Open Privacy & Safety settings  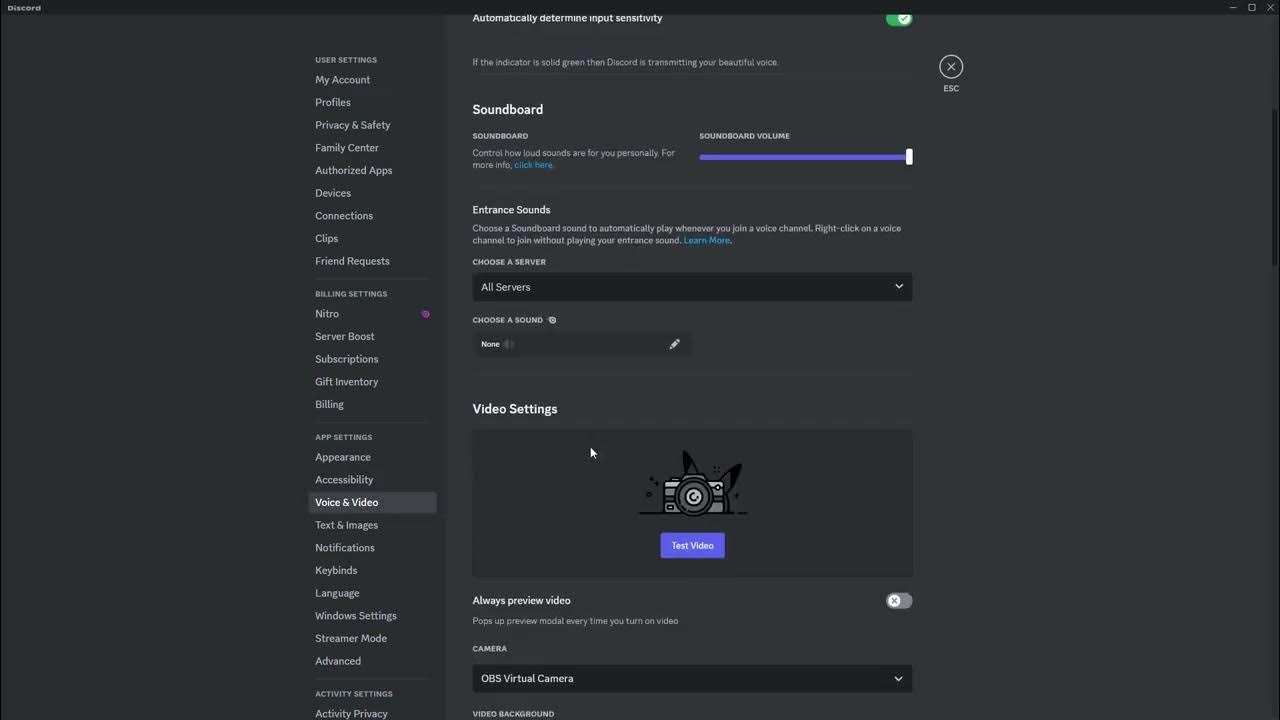353,125
